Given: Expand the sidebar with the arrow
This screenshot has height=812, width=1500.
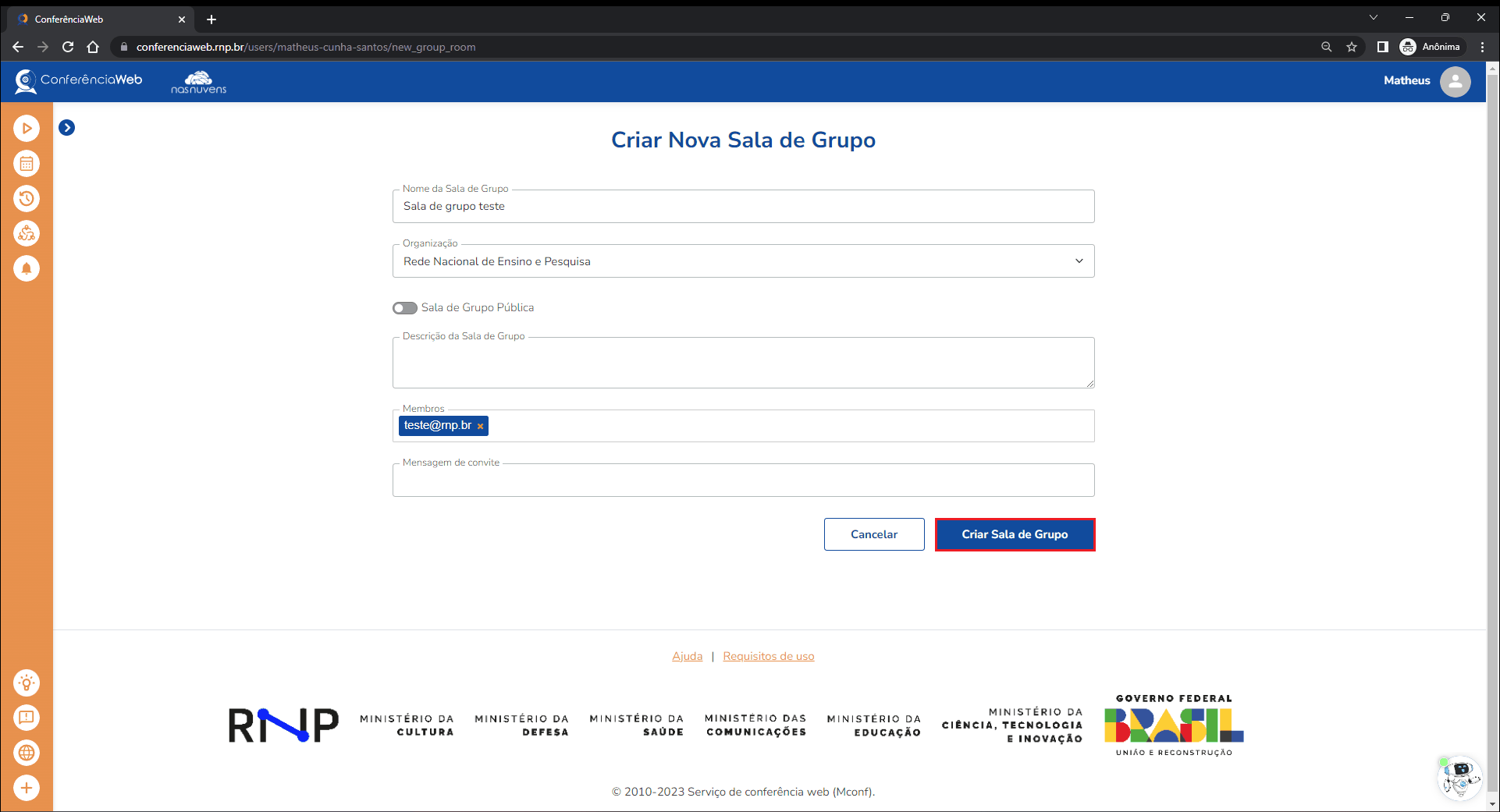Looking at the screenshot, I should click(x=67, y=128).
